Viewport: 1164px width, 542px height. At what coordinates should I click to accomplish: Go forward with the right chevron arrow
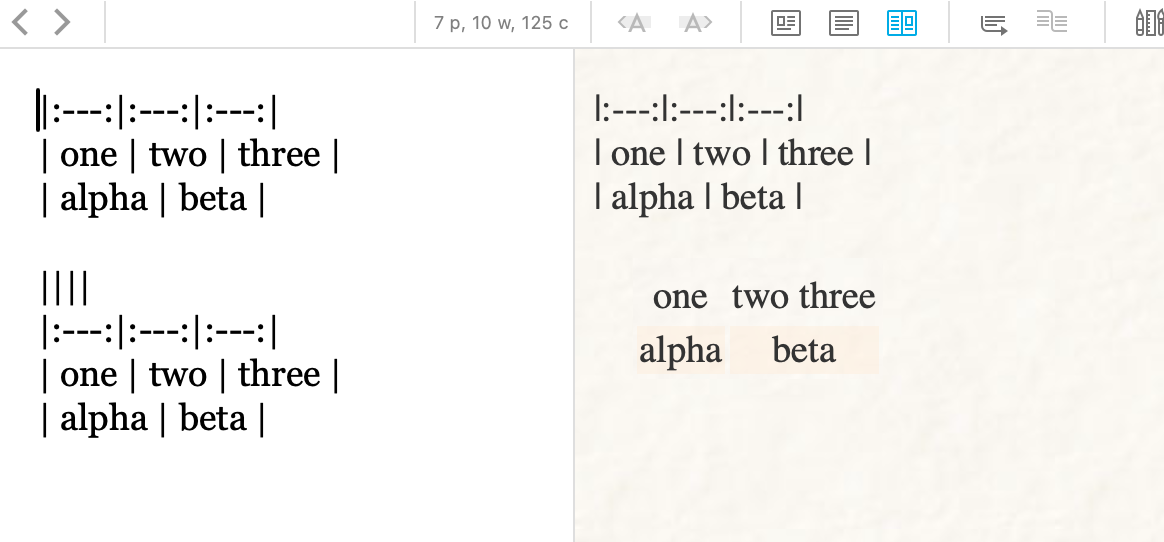(x=62, y=22)
